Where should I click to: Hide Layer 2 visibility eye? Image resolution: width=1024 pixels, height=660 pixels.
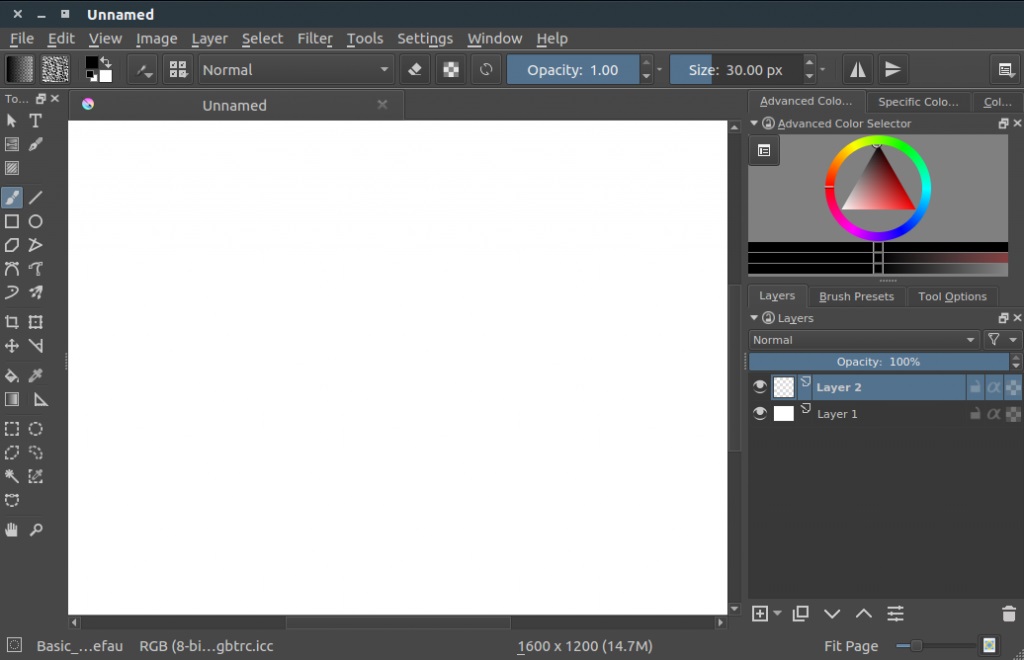pyautogui.click(x=759, y=387)
